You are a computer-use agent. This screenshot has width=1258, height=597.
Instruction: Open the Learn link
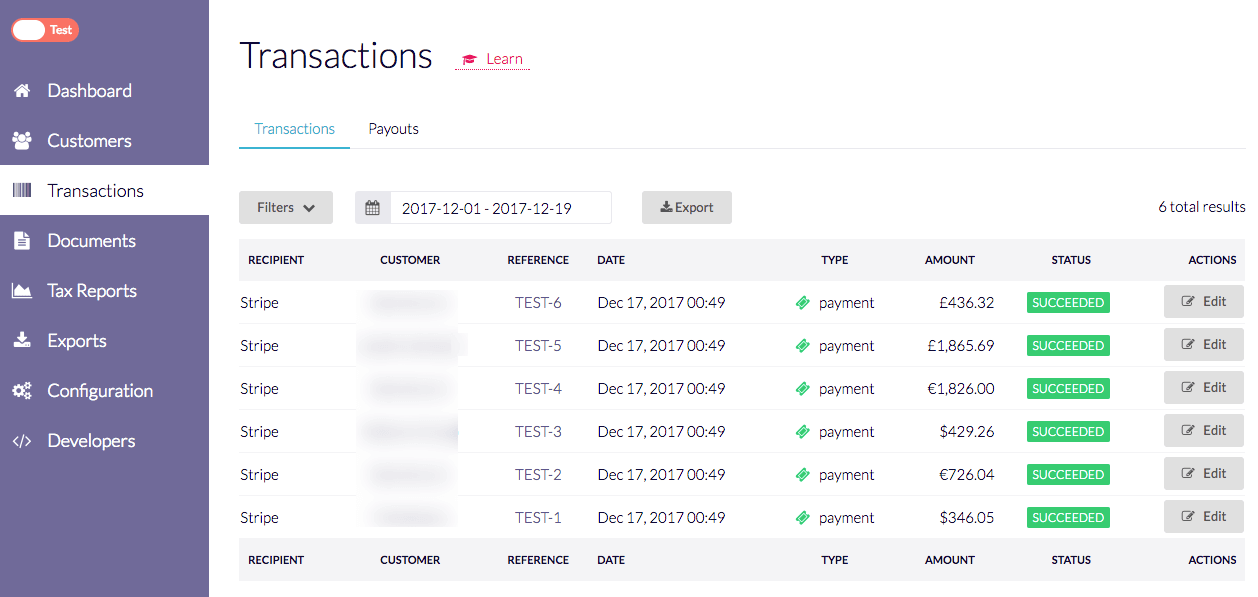pos(493,59)
